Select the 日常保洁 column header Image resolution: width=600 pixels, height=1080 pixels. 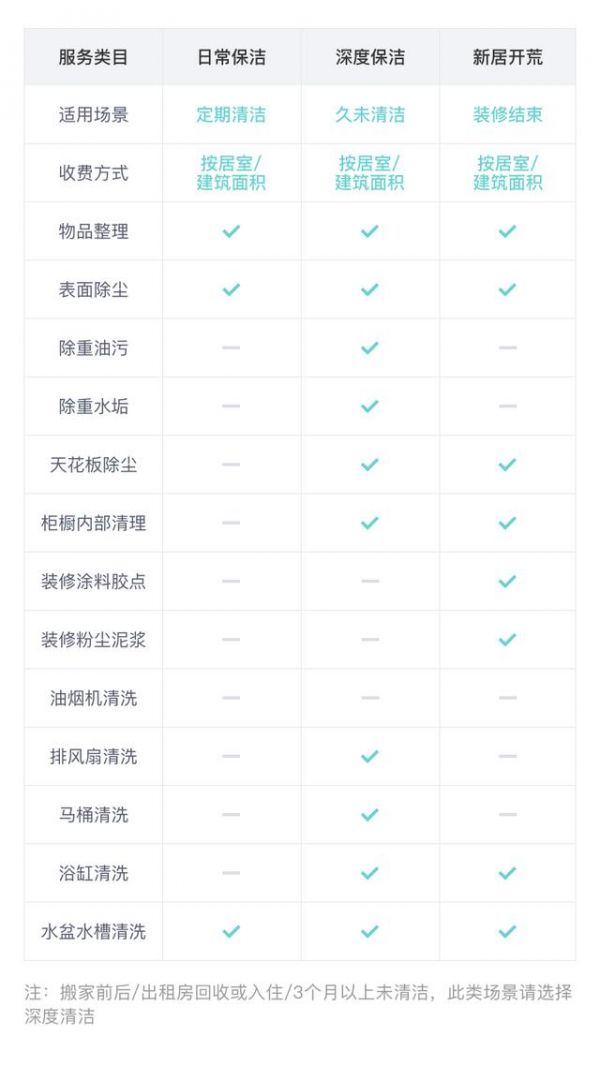pyautogui.click(x=231, y=57)
